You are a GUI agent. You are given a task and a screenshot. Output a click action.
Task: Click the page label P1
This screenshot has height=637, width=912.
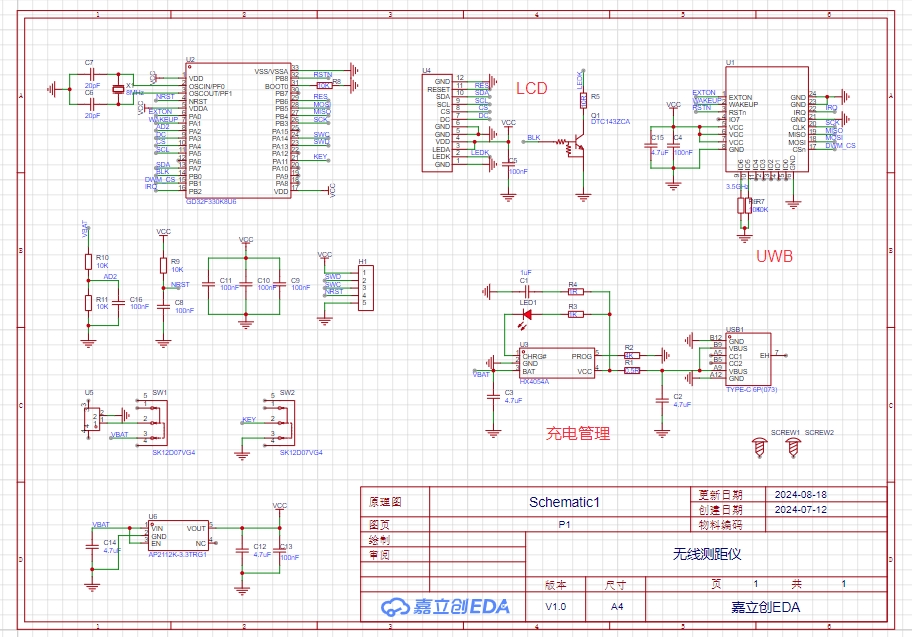pyautogui.click(x=564, y=524)
